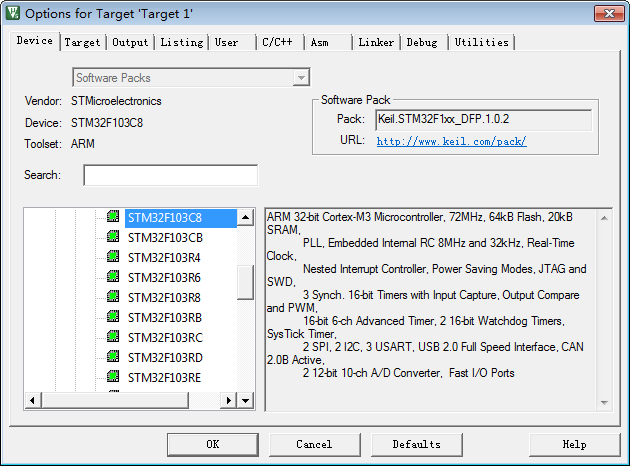This screenshot has height=466, width=630.
Task: Select device STM32F103R6 in the list
Action: coord(164,278)
